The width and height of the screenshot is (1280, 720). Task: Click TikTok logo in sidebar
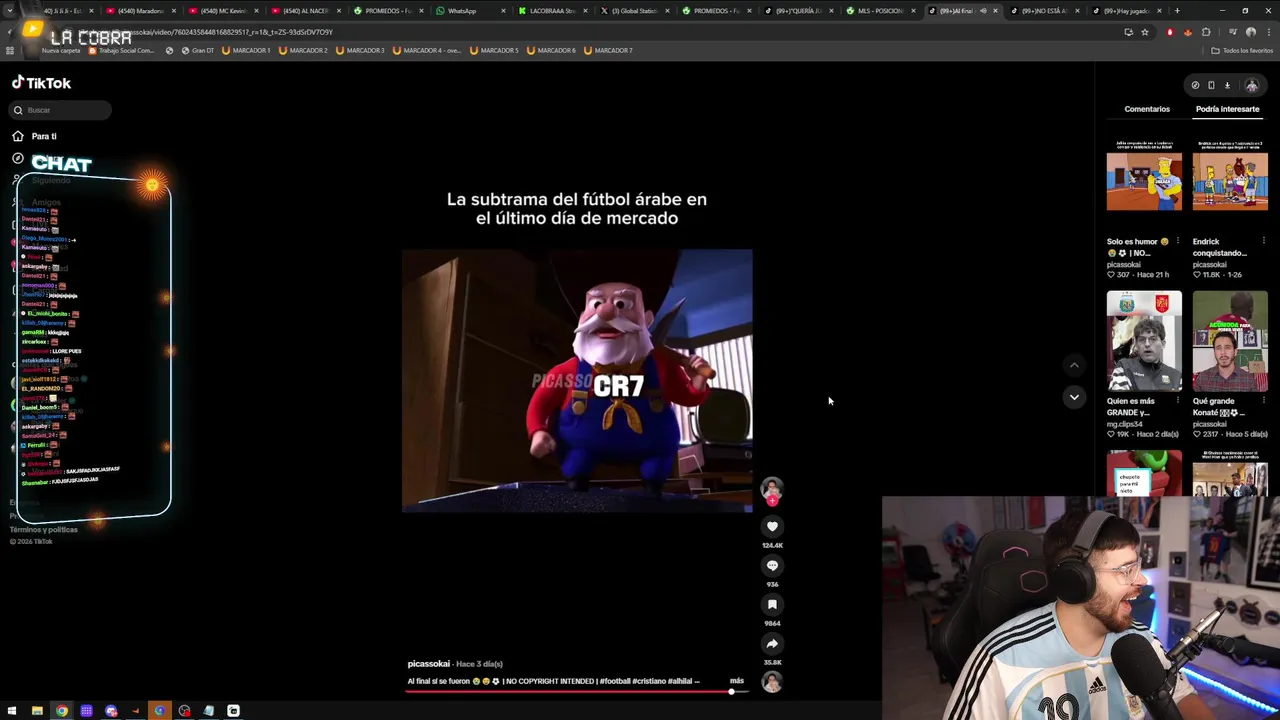(x=41, y=83)
